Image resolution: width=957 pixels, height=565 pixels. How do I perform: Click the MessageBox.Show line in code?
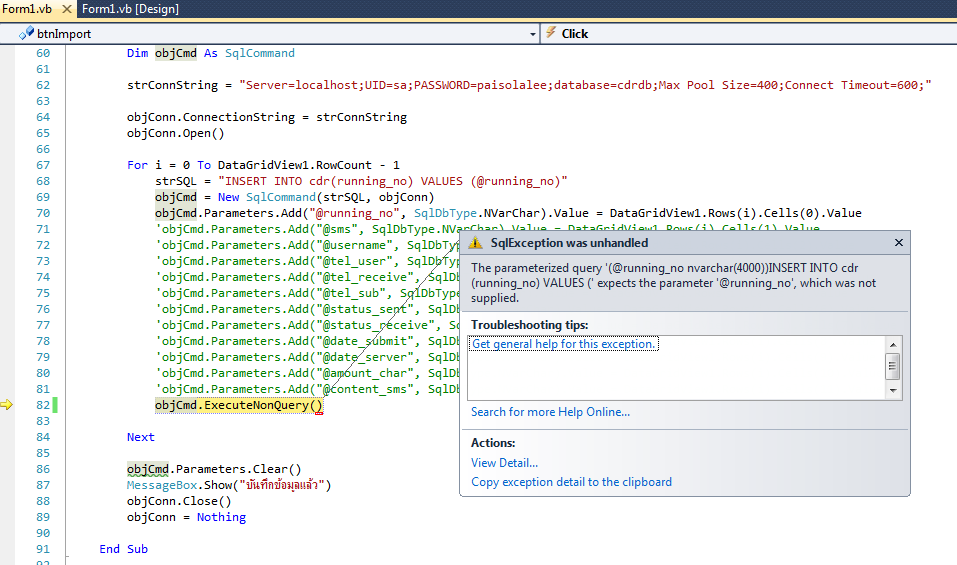tap(228, 485)
